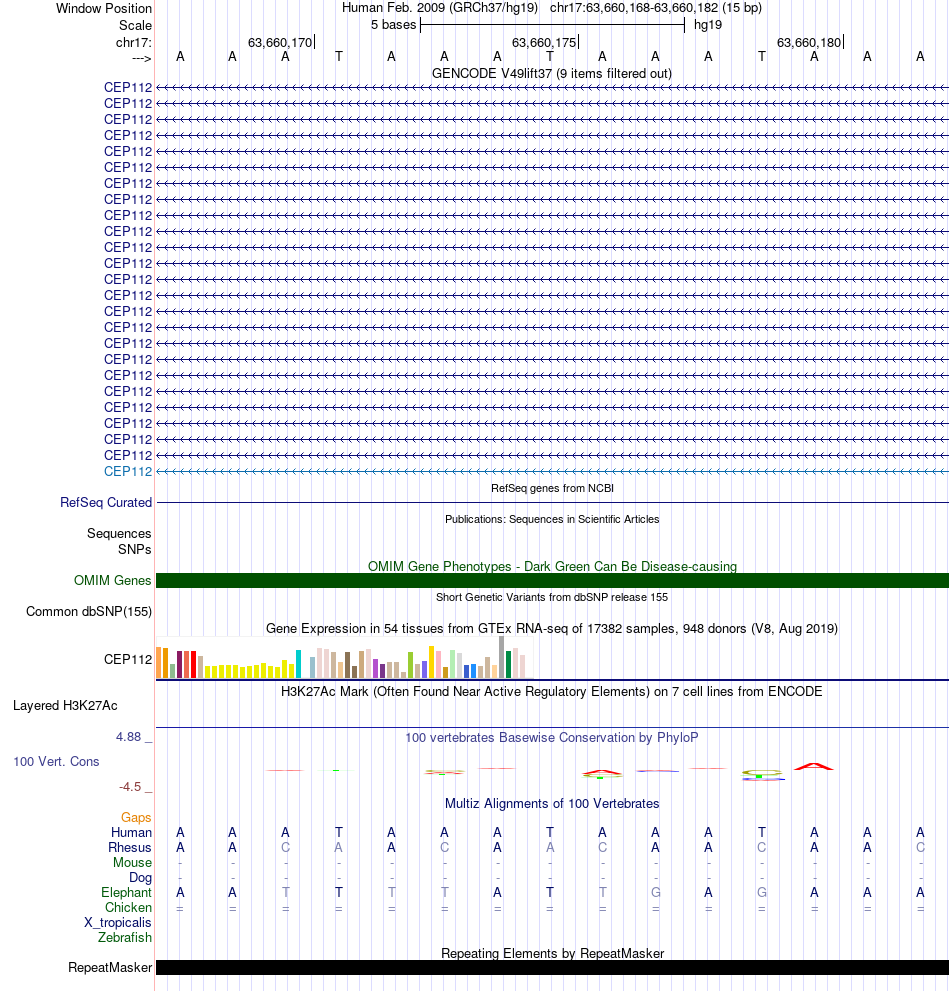Open the GTEx Gene Expression track title

tap(552, 628)
